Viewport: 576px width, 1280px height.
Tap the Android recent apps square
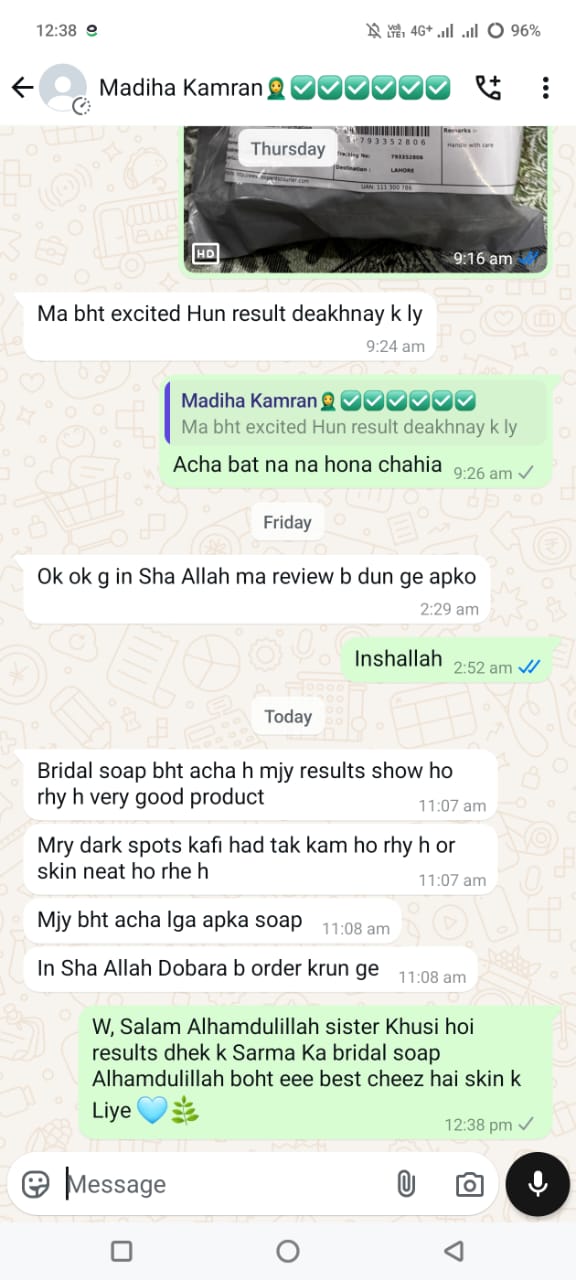(x=122, y=1251)
